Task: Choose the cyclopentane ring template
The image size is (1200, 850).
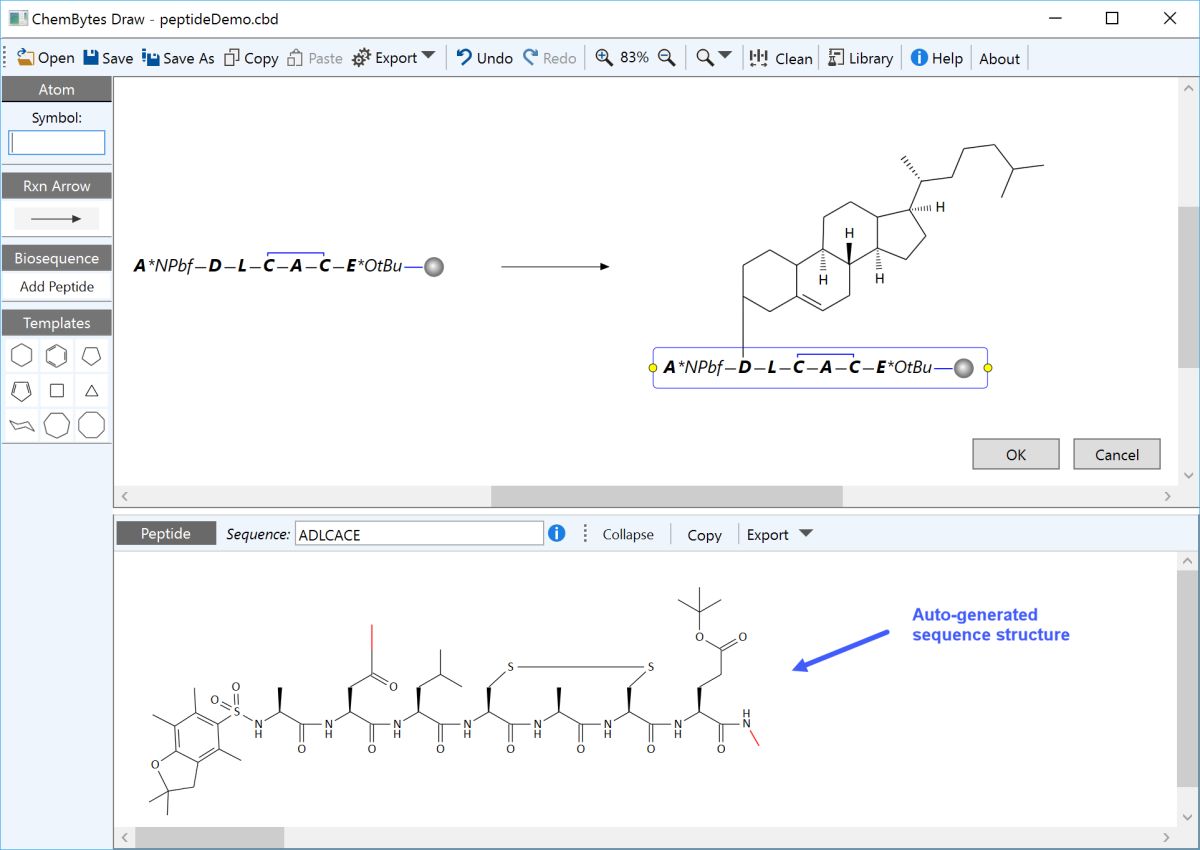Action: pyautogui.click(x=91, y=356)
